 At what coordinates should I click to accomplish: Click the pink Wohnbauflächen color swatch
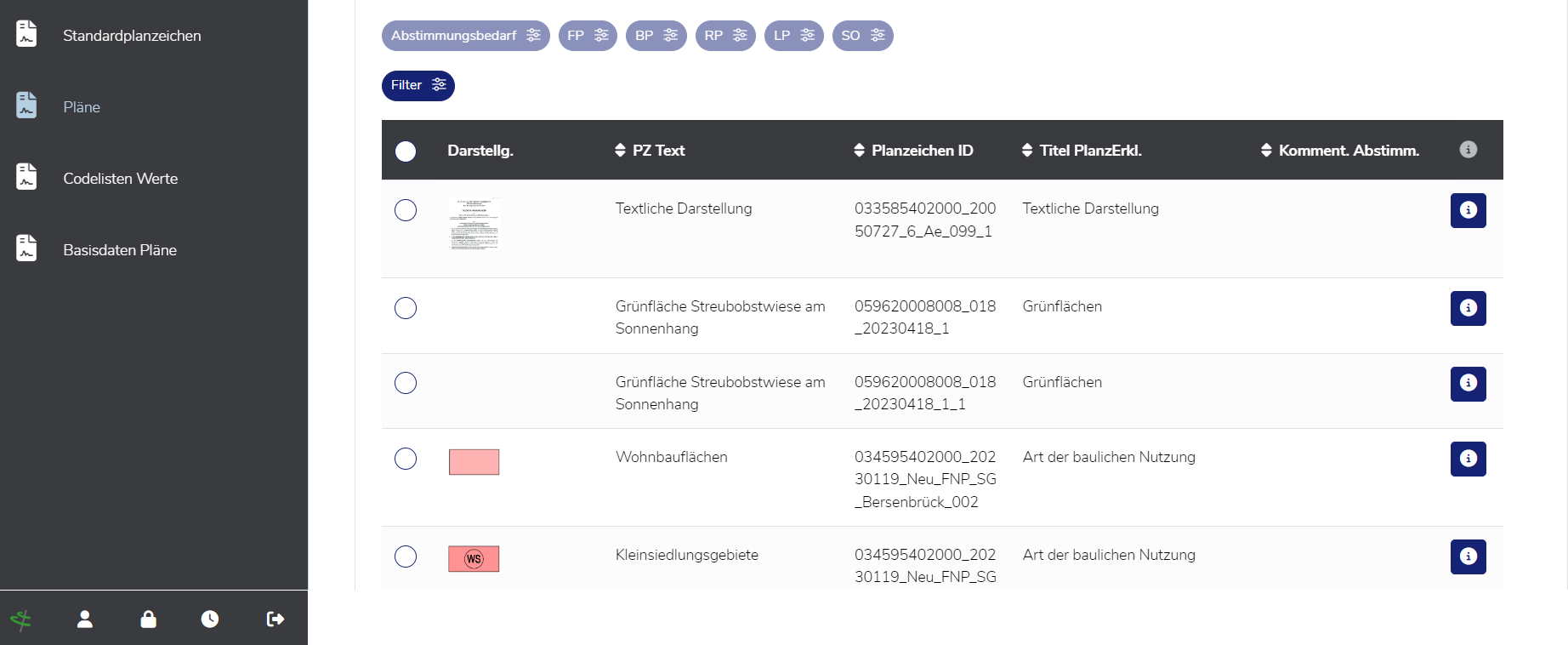[x=474, y=462]
